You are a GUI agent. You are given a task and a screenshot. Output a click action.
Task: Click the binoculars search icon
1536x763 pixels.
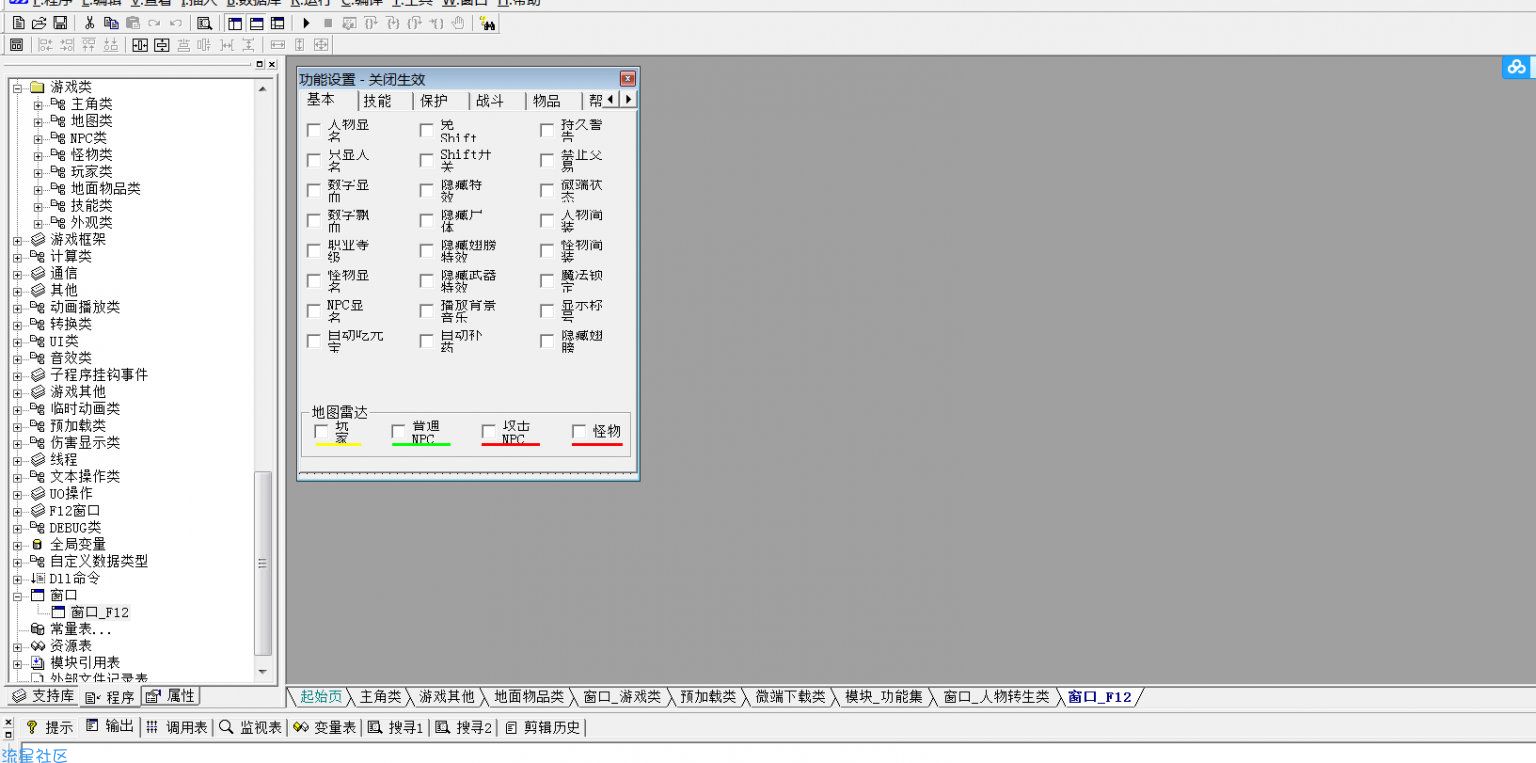coord(488,23)
